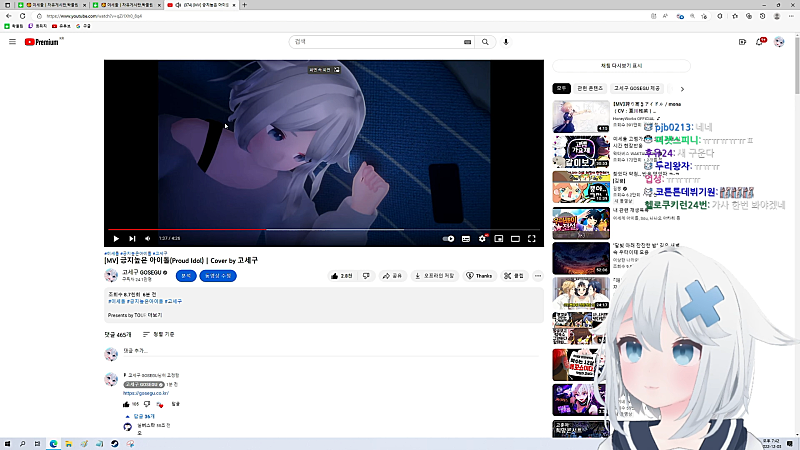
Task: Open the 가요제 같이보기 recommended thumbnail
Action: click(x=581, y=152)
